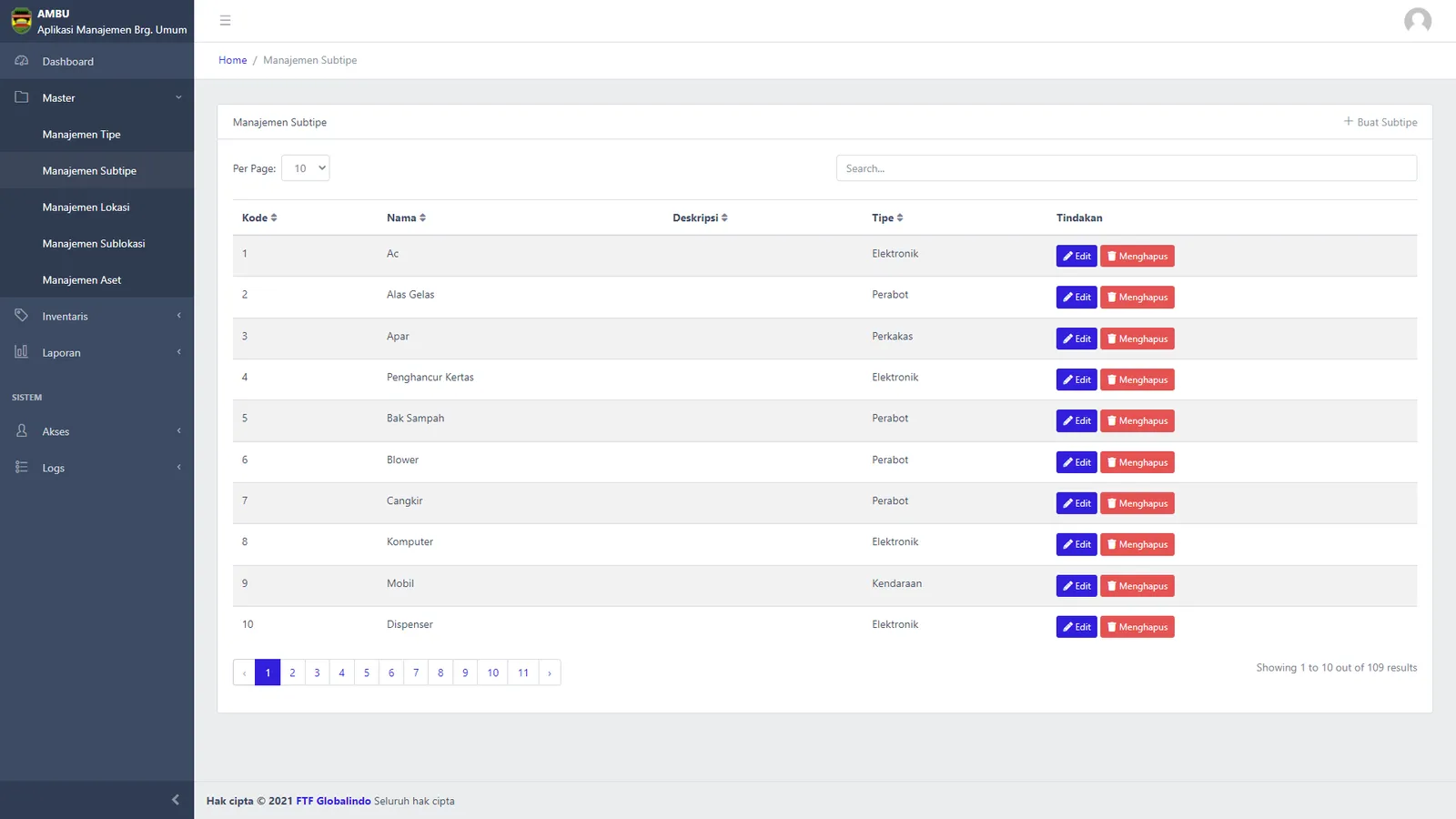Delete the Ac row with Menghapus
Viewport: 1456px width, 819px height.
(x=1137, y=256)
